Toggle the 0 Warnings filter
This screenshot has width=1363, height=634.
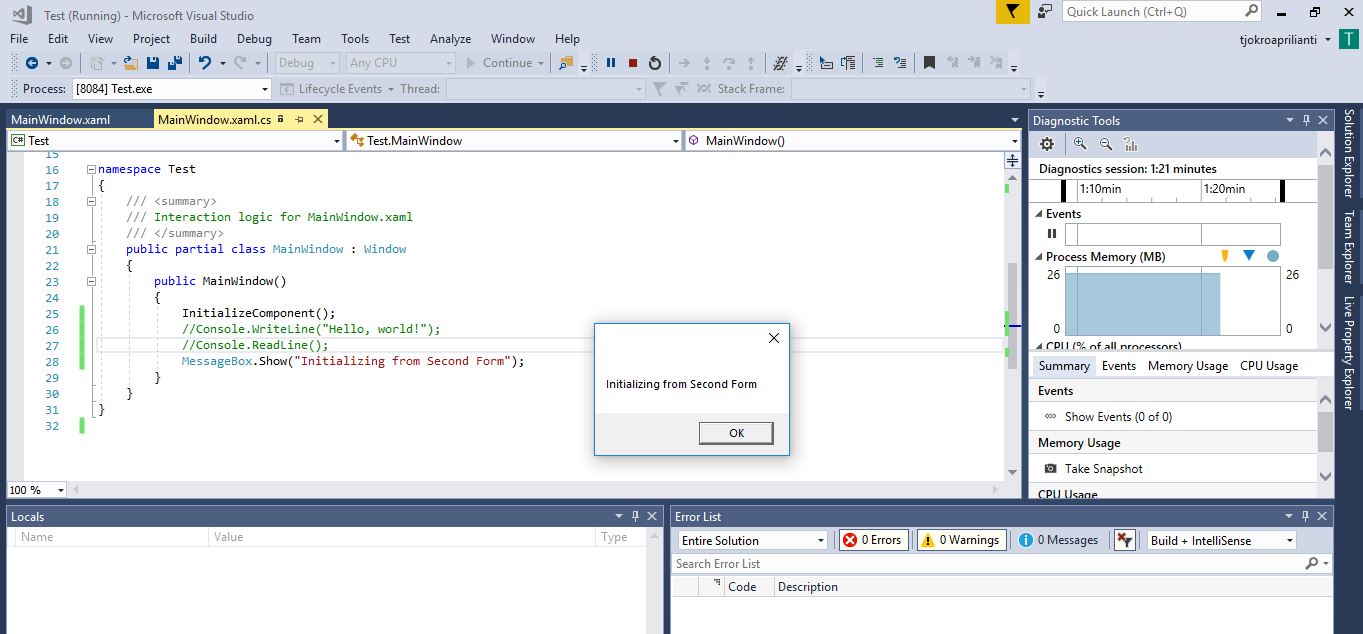click(960, 540)
